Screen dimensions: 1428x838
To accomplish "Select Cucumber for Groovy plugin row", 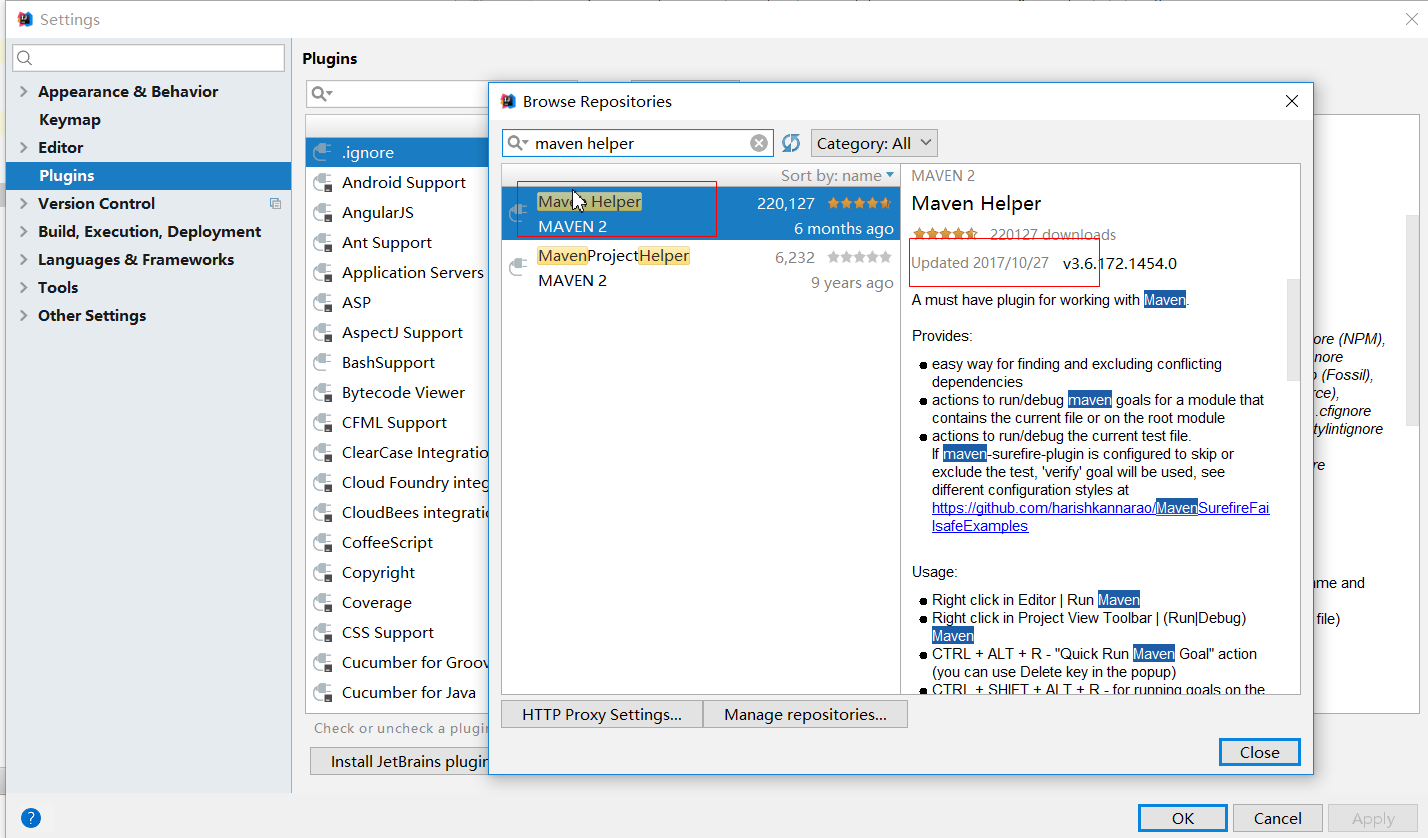I will coord(398,663).
